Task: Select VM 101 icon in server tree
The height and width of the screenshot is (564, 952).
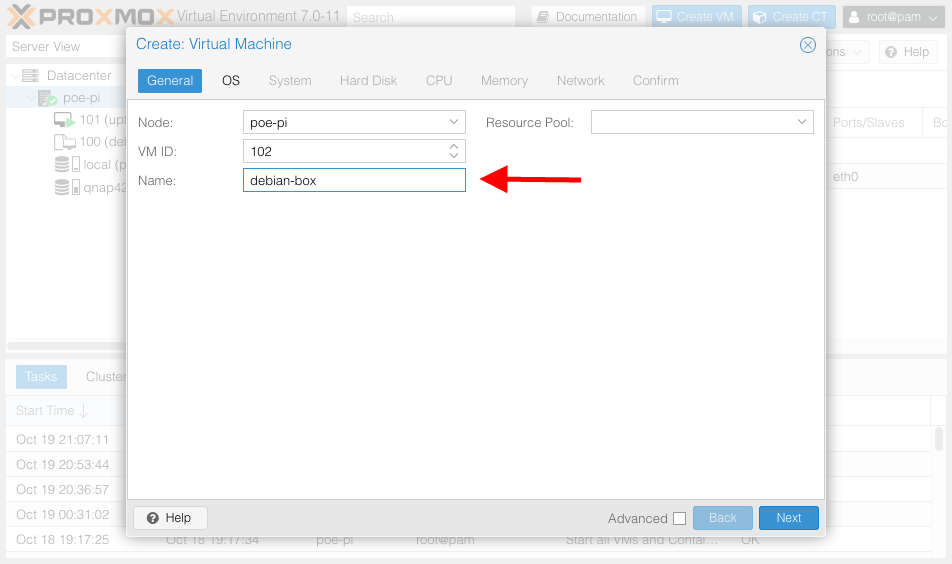Action: coord(64,120)
